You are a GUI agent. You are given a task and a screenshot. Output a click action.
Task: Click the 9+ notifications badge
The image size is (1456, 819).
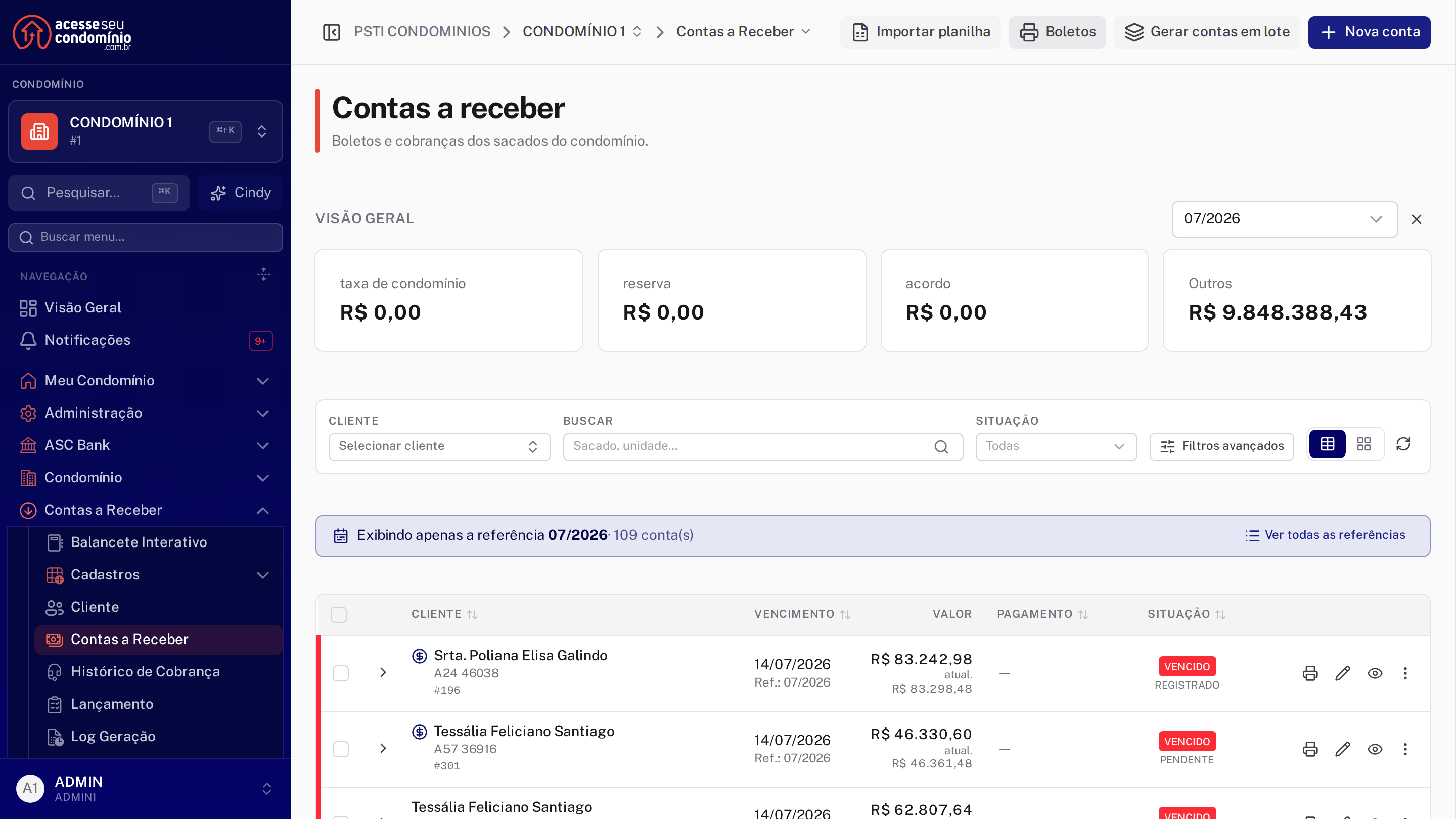click(x=260, y=341)
